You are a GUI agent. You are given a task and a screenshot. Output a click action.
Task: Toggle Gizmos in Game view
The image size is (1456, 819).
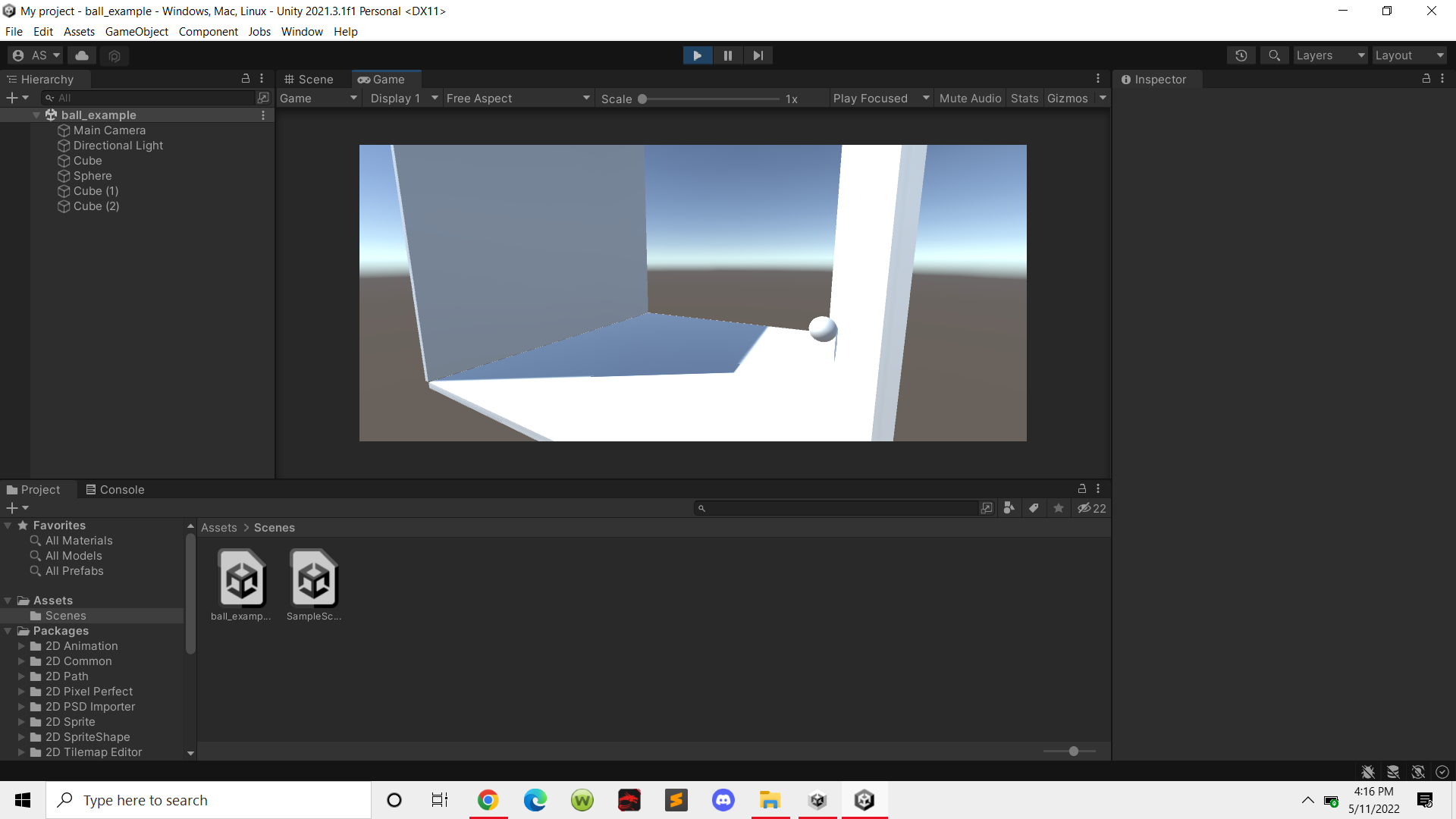pos(1067,99)
